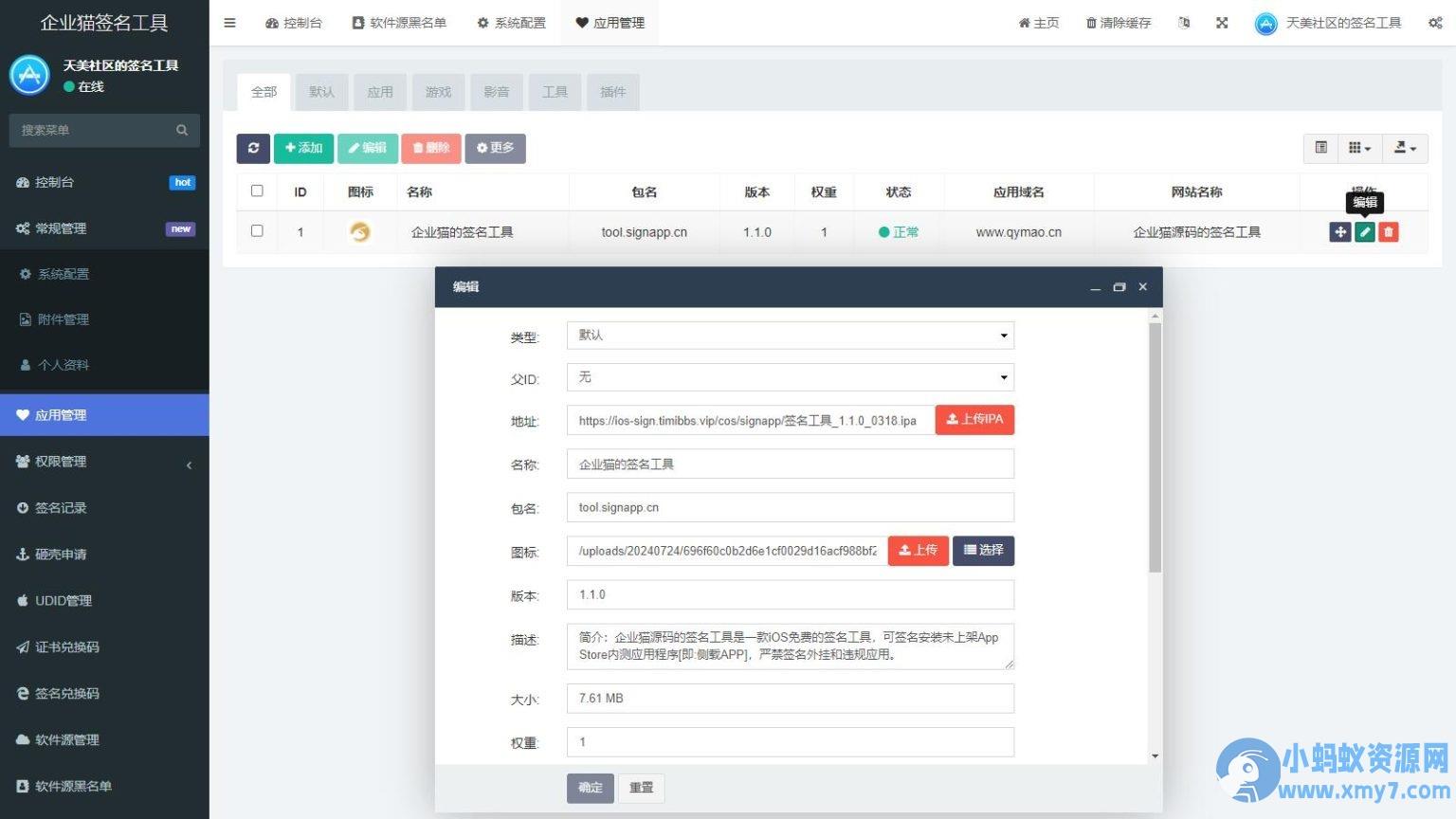Viewport: 1456px width, 819px height.
Task: Minimize the edit dialog
Action: pyautogui.click(x=1096, y=287)
